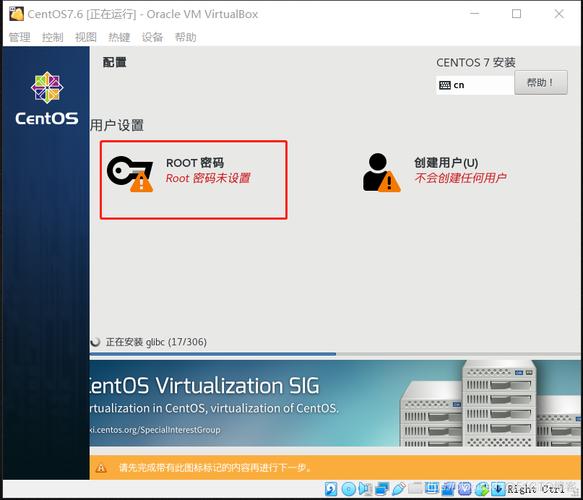
Task: Open the 设备 menu
Action: [x=152, y=37]
